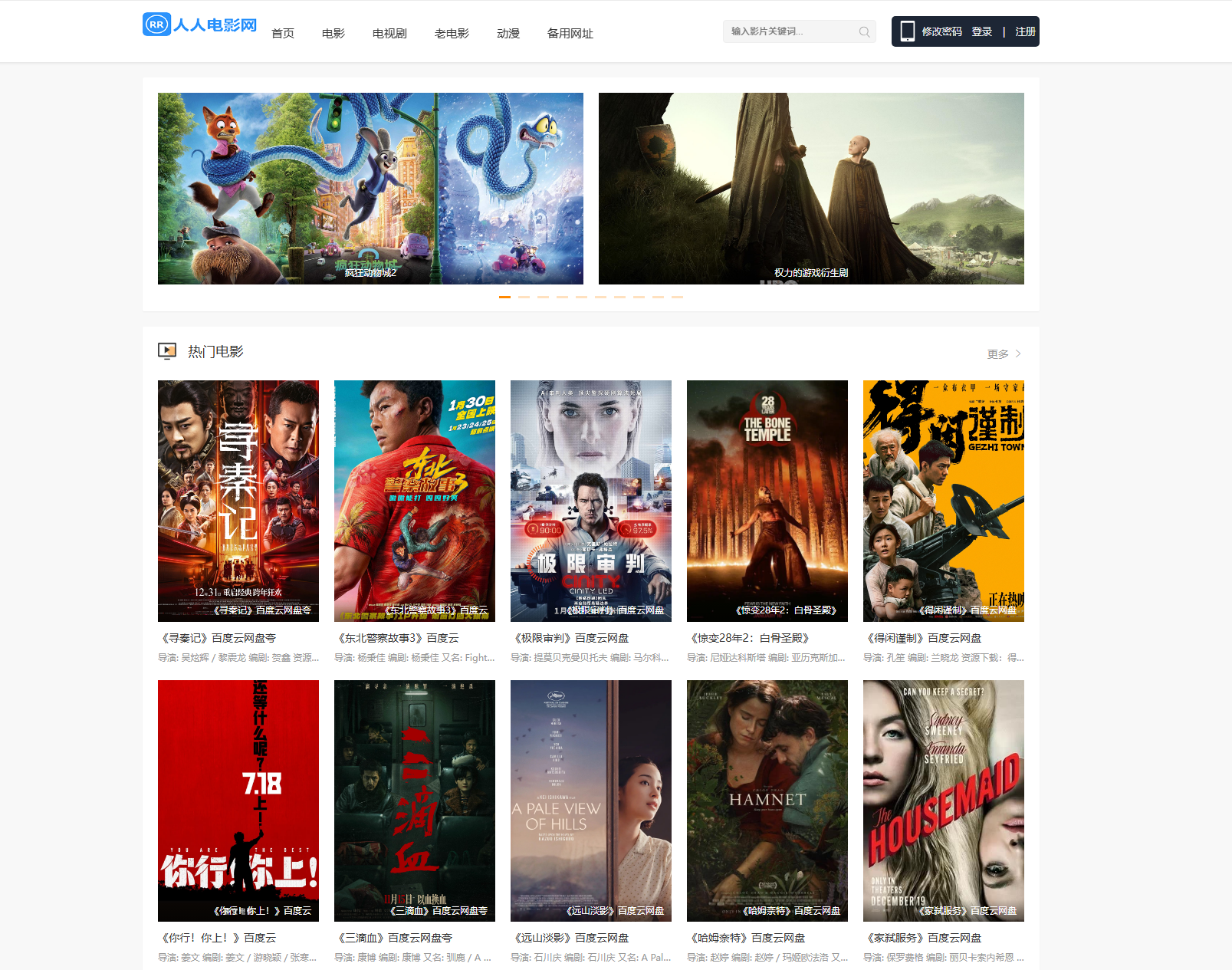Click the 《极限审判》百度云网盘 title link
The image size is (1232, 970).
[571, 638]
